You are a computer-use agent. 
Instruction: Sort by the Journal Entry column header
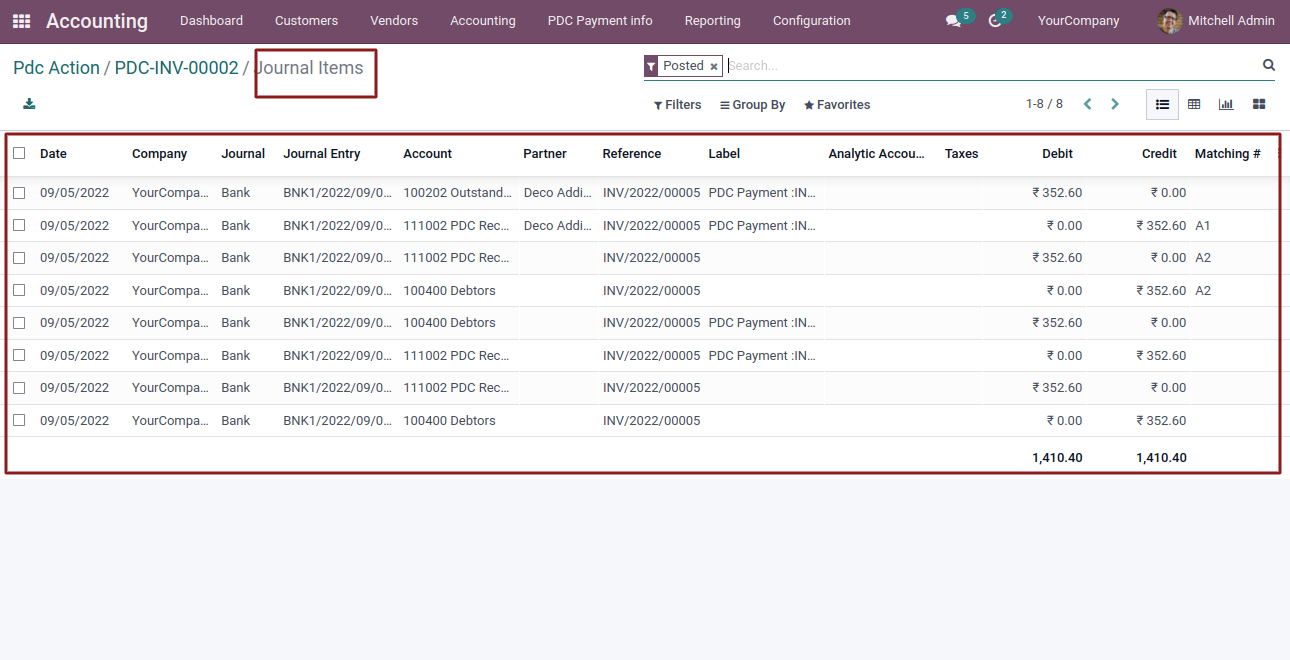(322, 154)
